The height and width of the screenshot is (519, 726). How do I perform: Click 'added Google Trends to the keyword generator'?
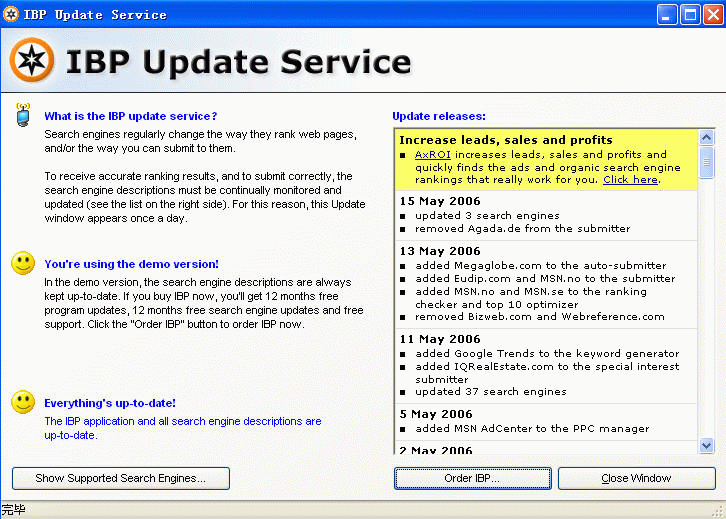547,354
